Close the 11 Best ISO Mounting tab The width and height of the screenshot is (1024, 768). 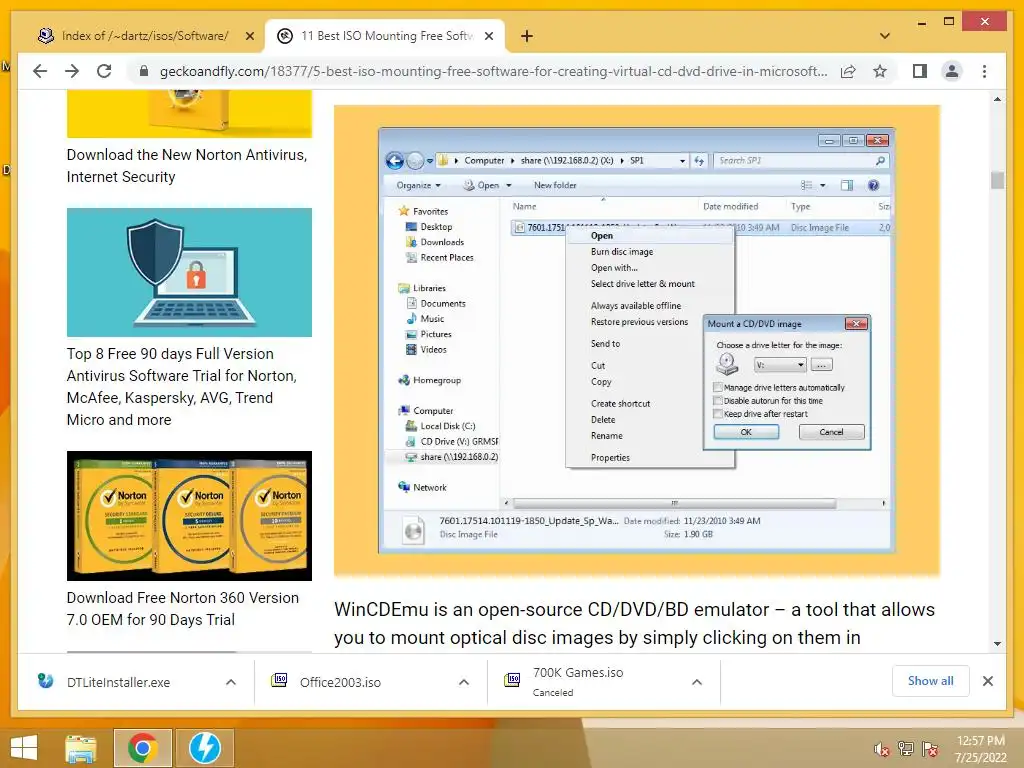(488, 36)
